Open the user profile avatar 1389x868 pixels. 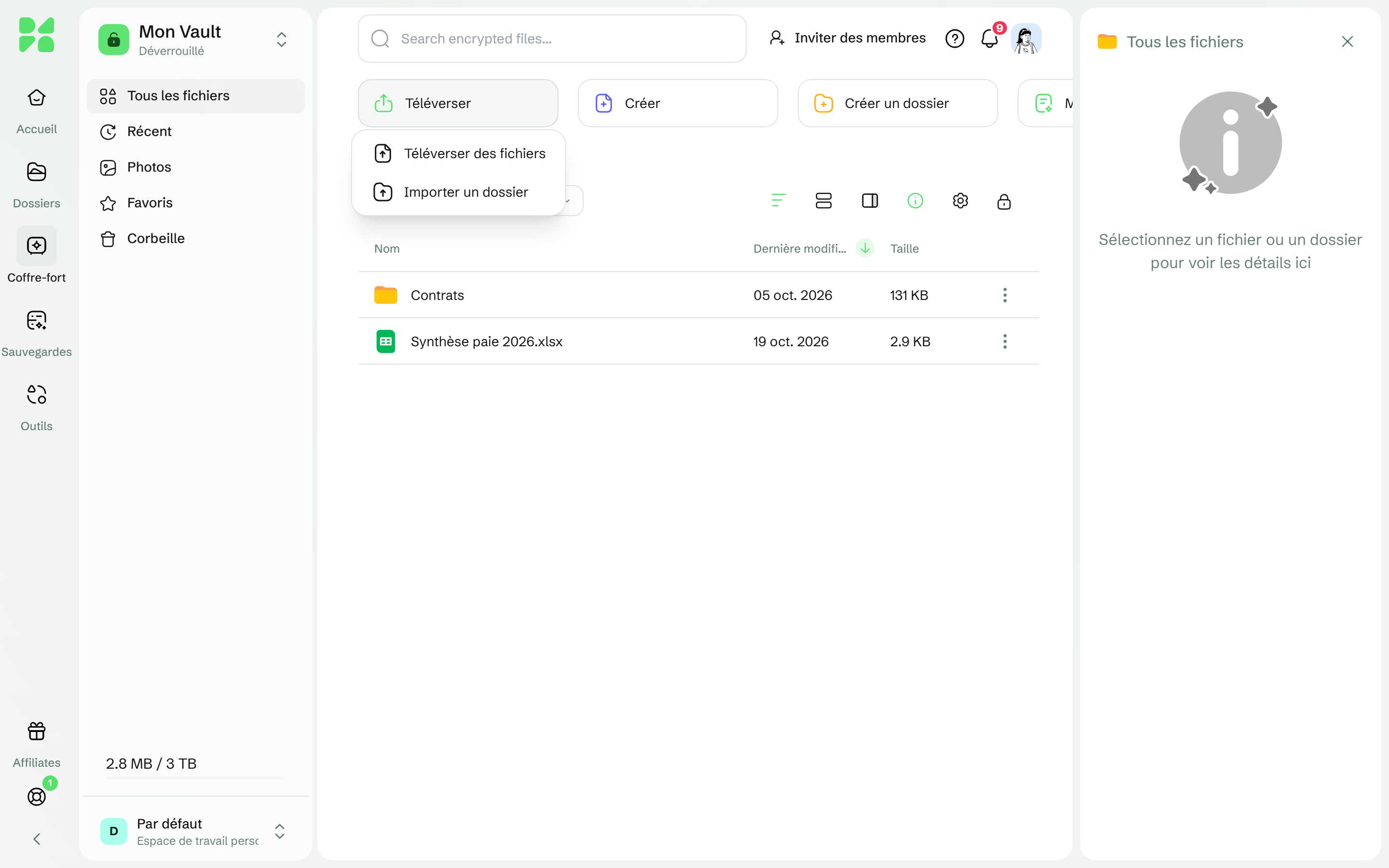pos(1026,39)
